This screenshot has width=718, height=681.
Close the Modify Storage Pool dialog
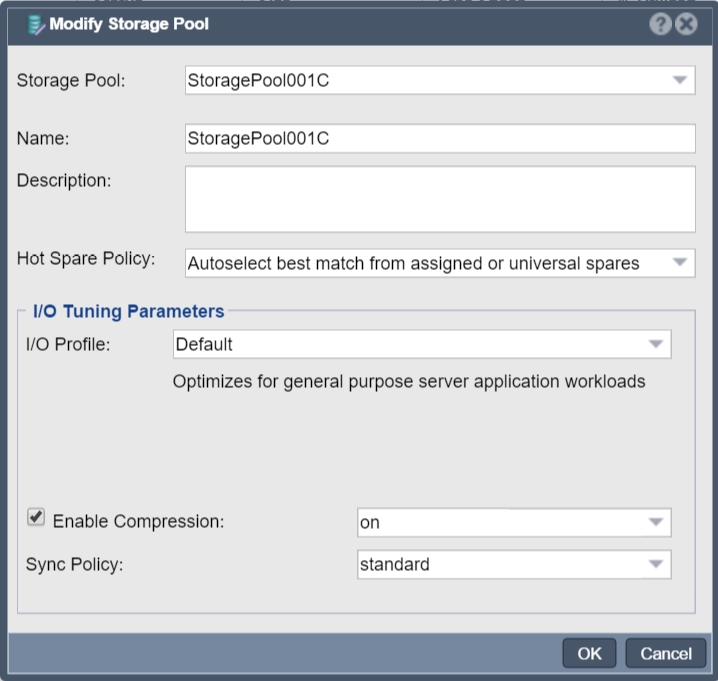[686, 24]
